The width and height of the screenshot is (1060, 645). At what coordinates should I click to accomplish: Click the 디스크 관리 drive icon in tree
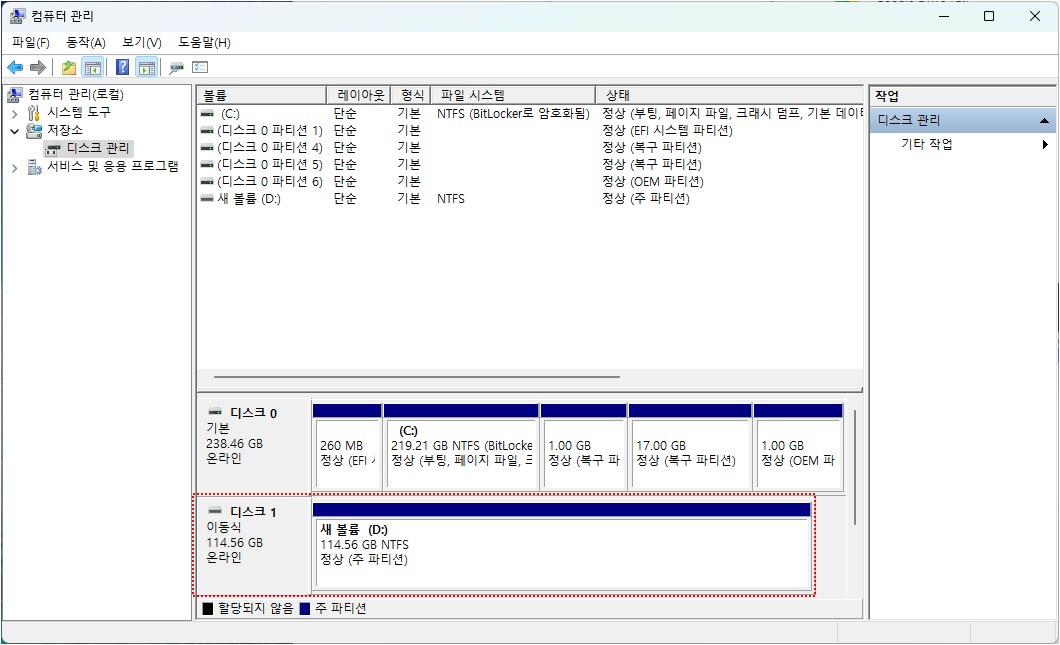[x=53, y=149]
